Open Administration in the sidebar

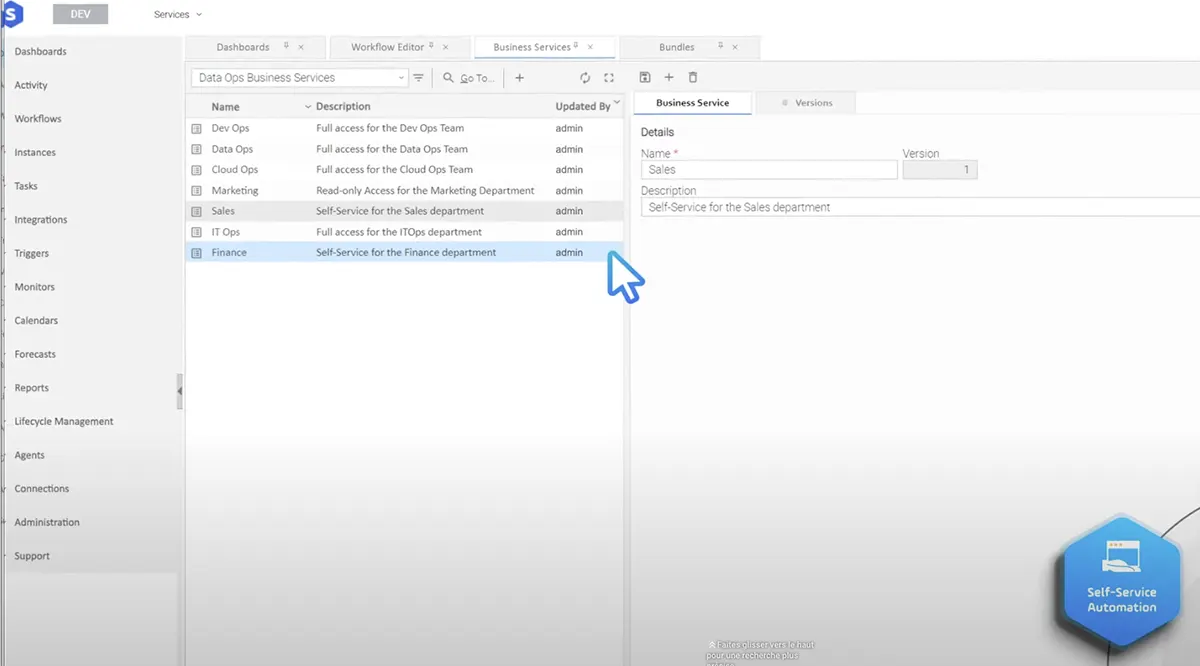point(47,522)
